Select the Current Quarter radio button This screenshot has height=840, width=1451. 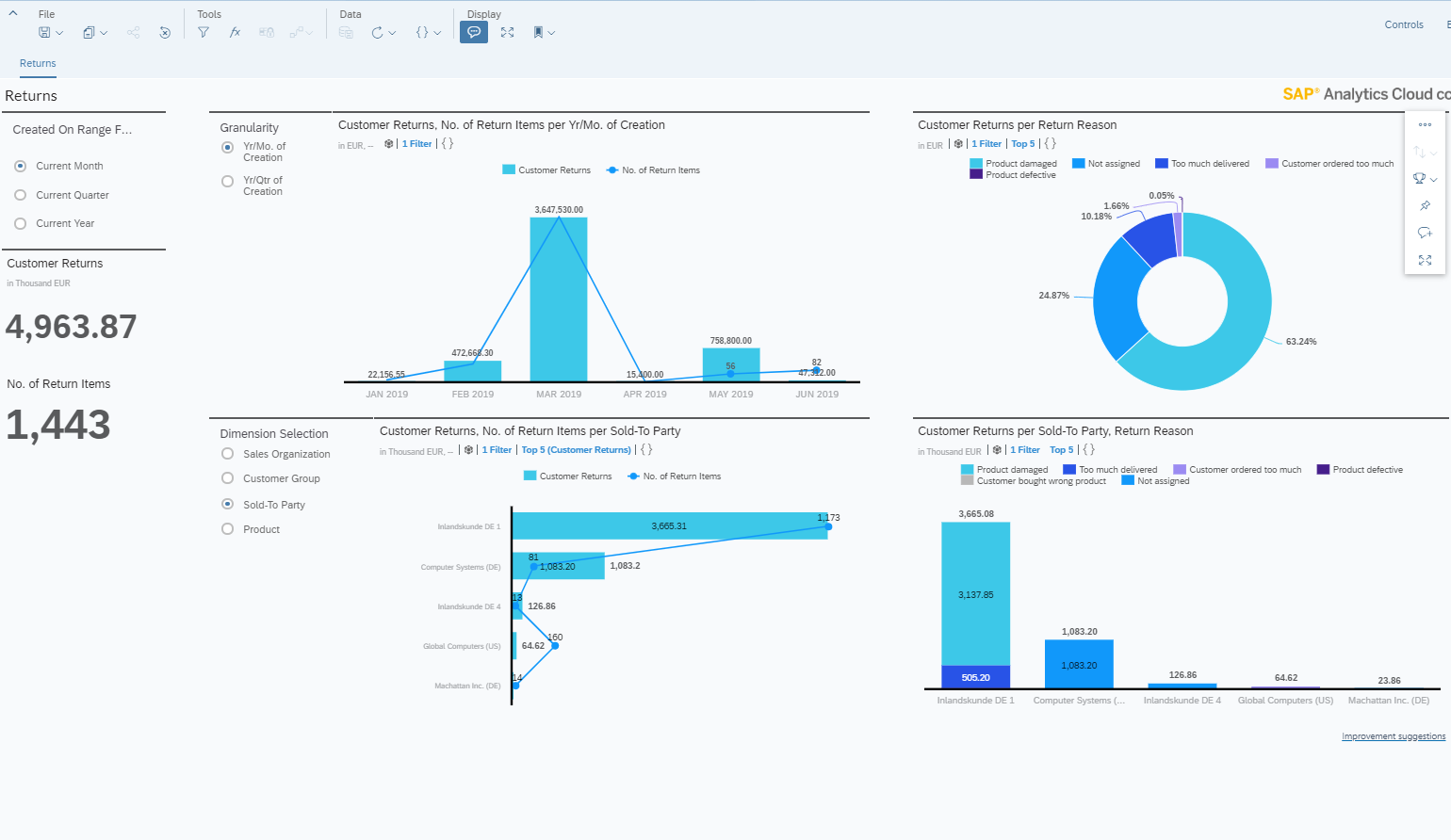point(20,195)
